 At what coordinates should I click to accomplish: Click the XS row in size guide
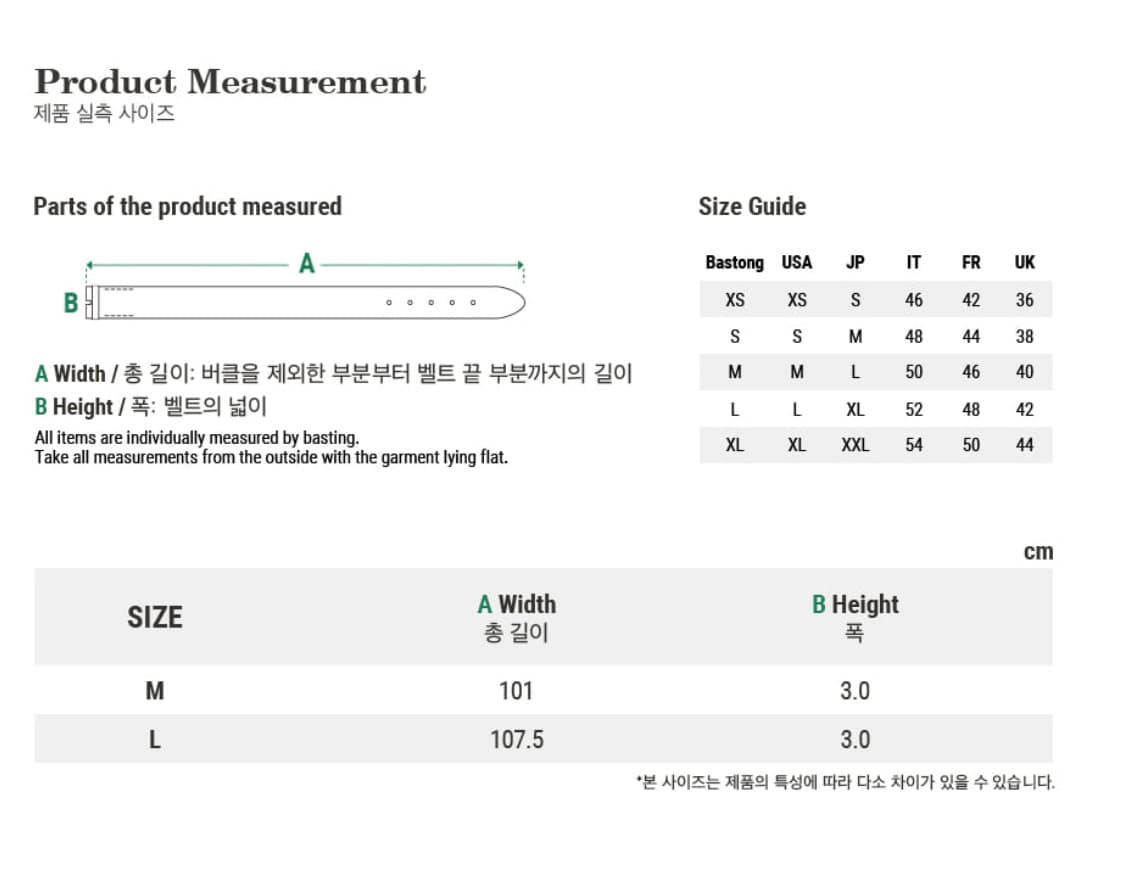click(x=875, y=299)
